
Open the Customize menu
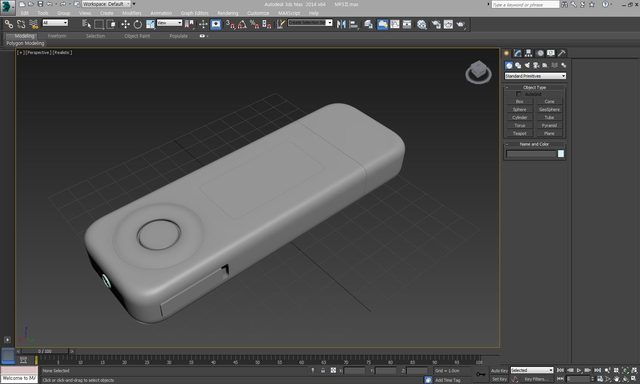click(258, 13)
